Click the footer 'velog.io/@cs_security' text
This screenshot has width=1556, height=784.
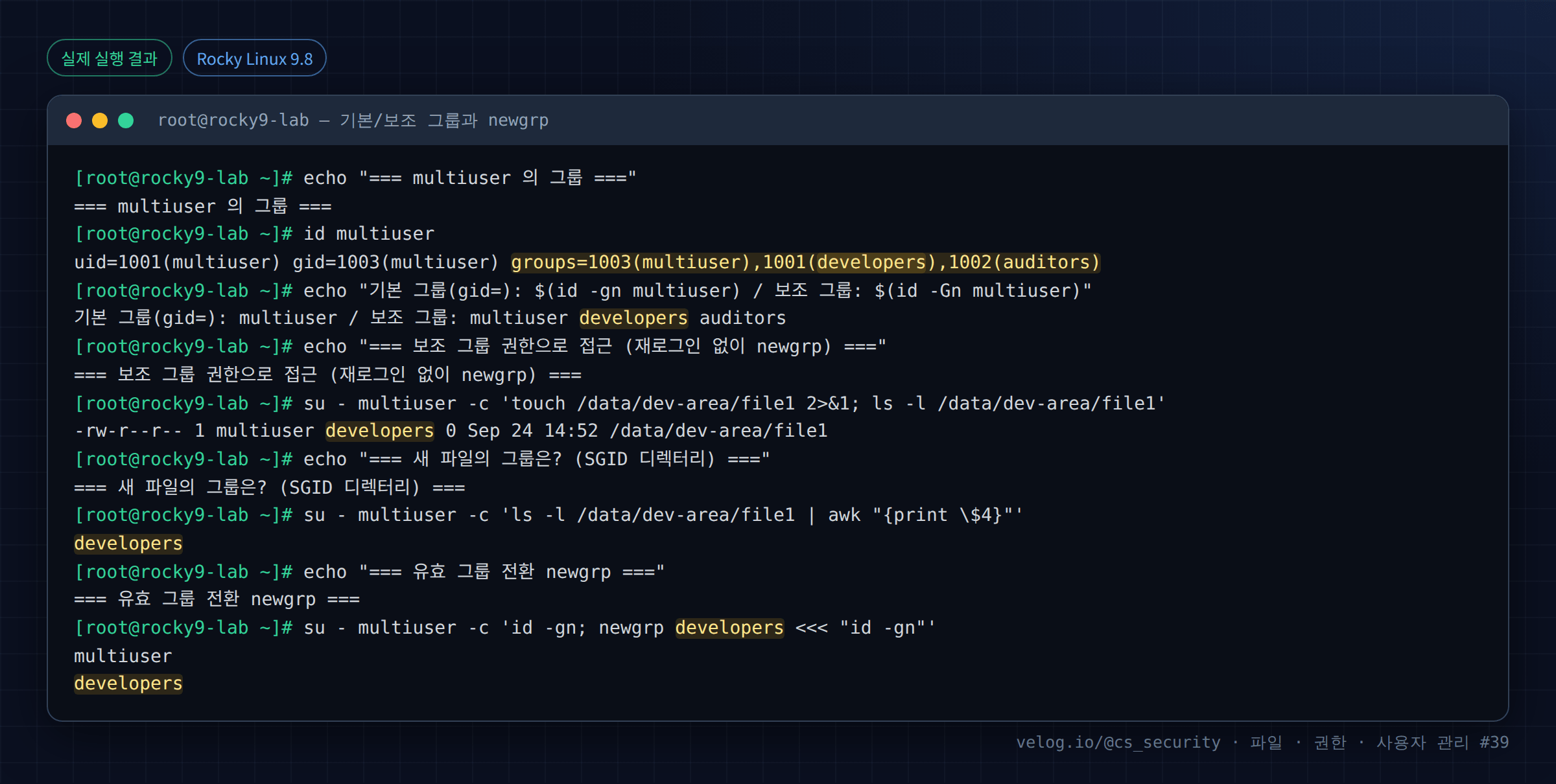click(1118, 743)
